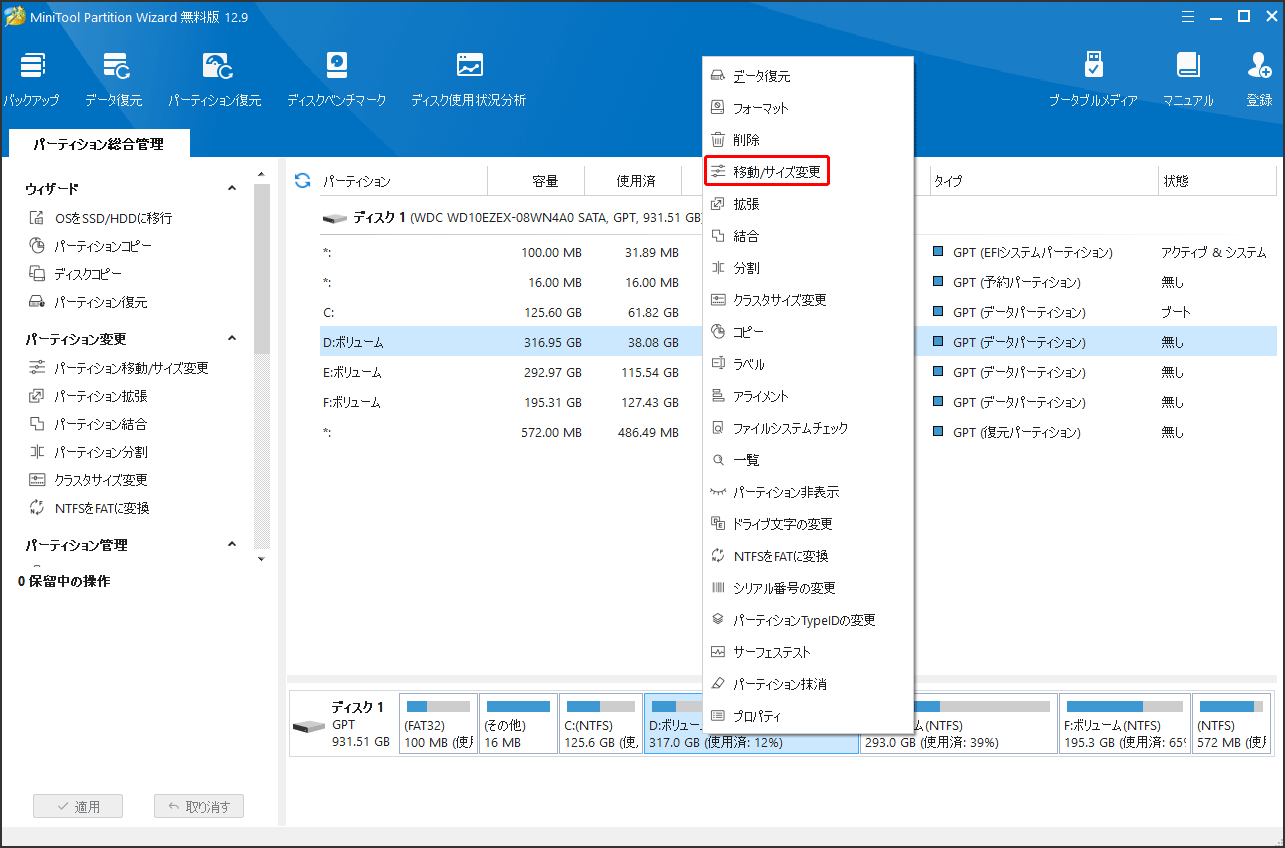Select フォーマット in context menu
Viewport: 1285px width, 848px height.
pos(808,108)
